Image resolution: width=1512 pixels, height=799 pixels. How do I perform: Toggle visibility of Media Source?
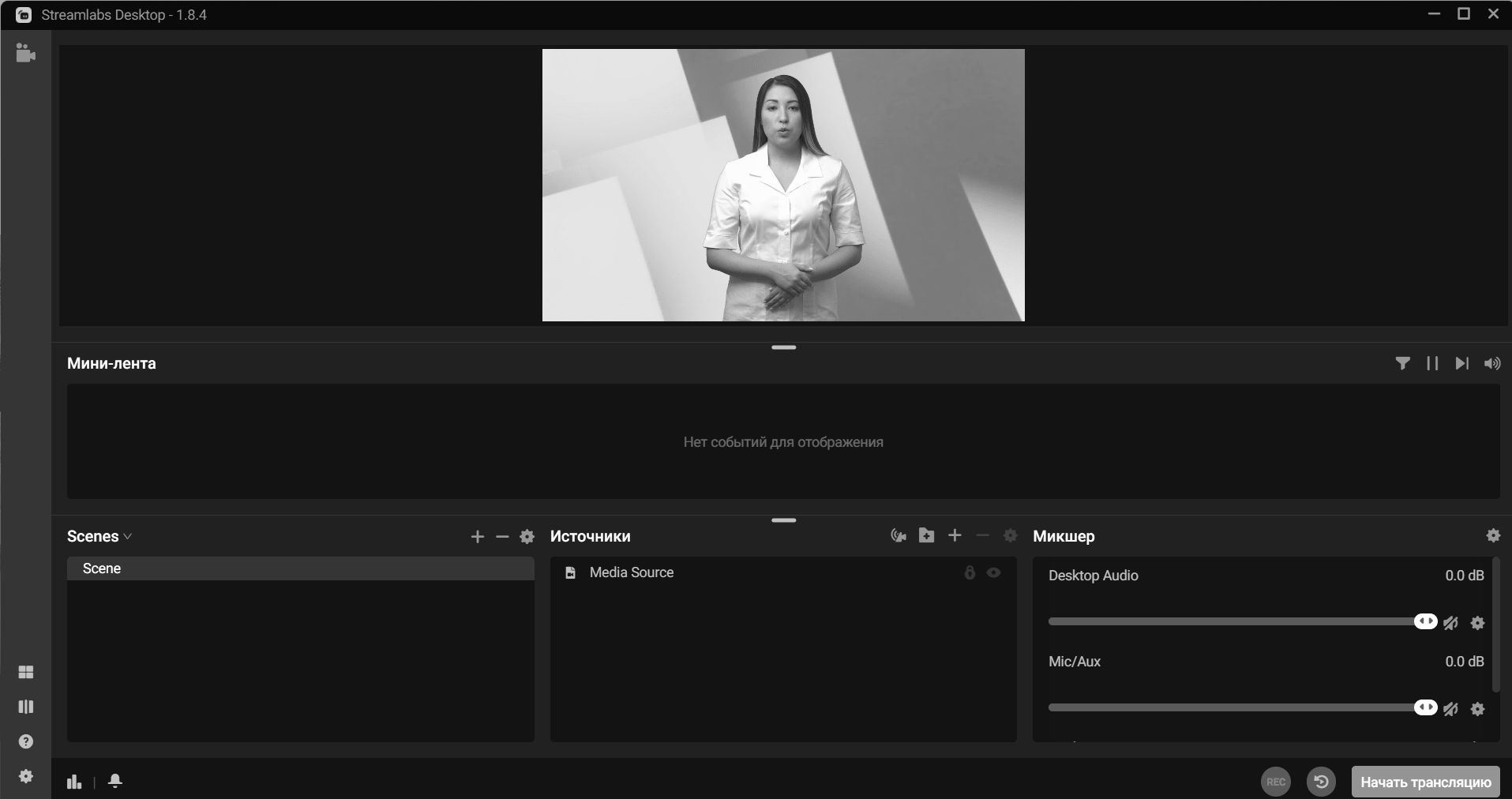pos(993,572)
